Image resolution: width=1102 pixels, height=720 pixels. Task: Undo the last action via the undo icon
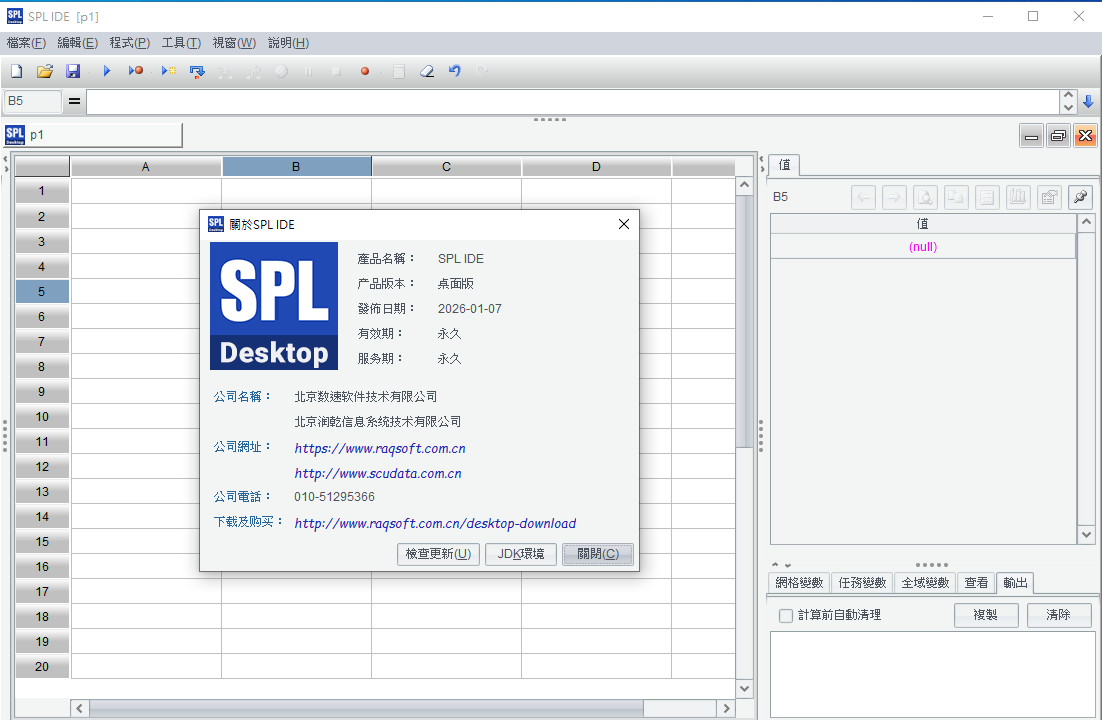tap(453, 71)
